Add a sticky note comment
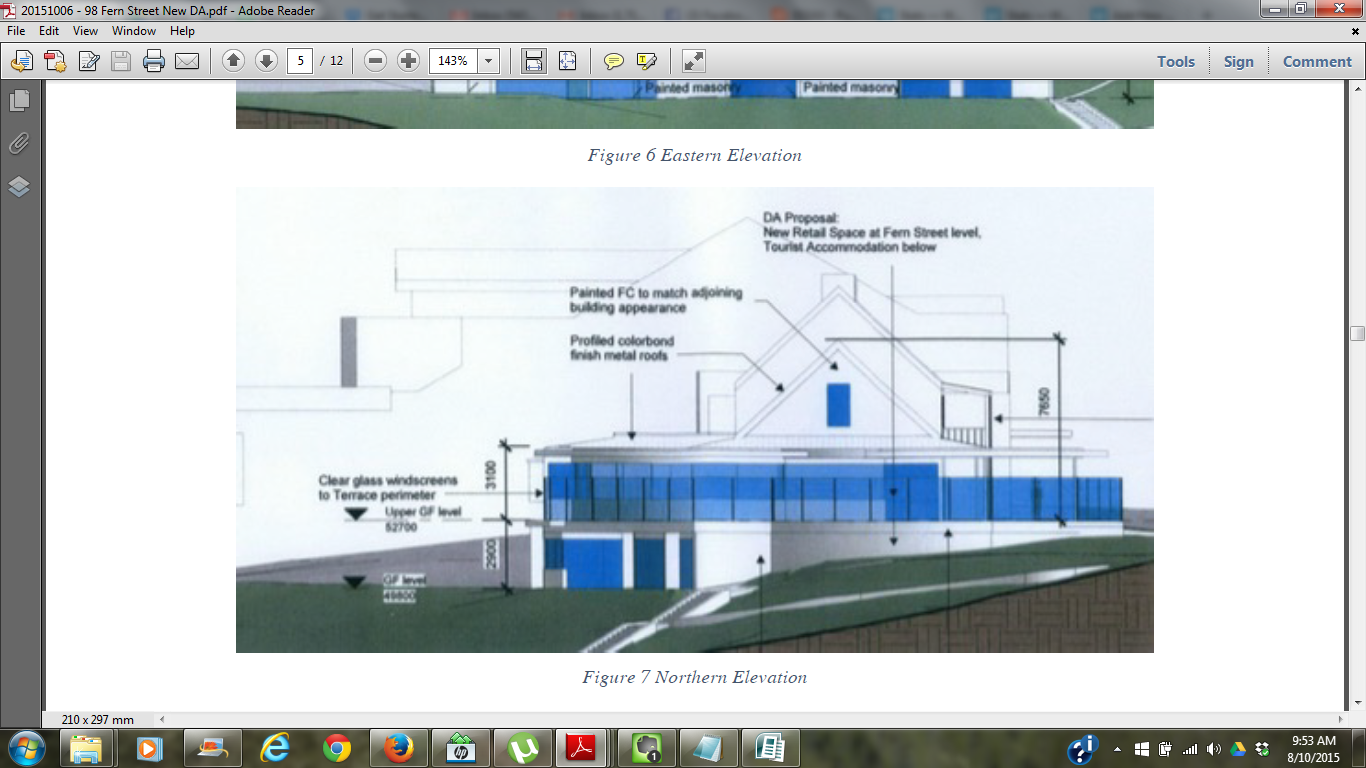Image resolution: width=1366 pixels, height=768 pixels. pos(613,61)
